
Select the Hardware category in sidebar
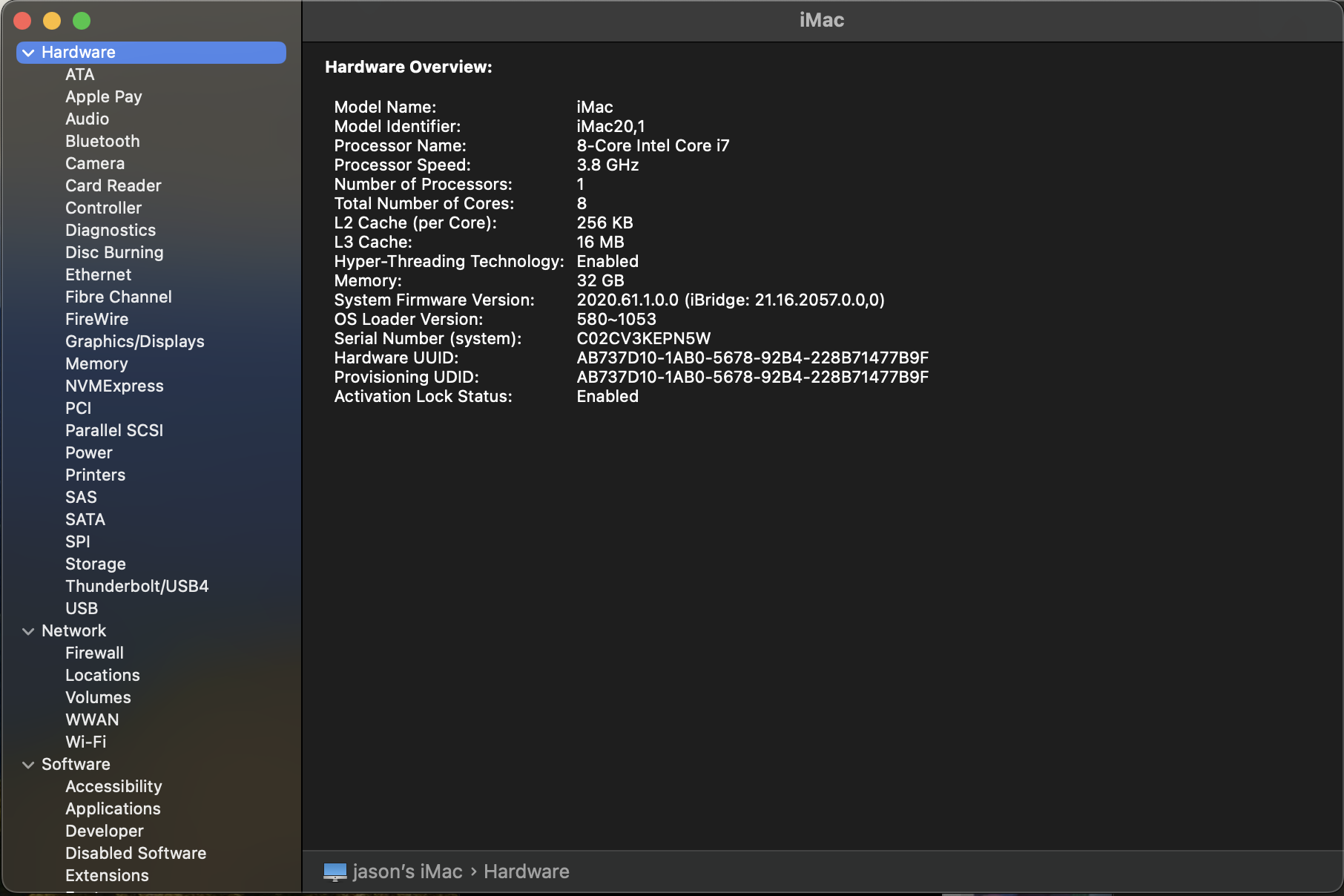pos(151,53)
